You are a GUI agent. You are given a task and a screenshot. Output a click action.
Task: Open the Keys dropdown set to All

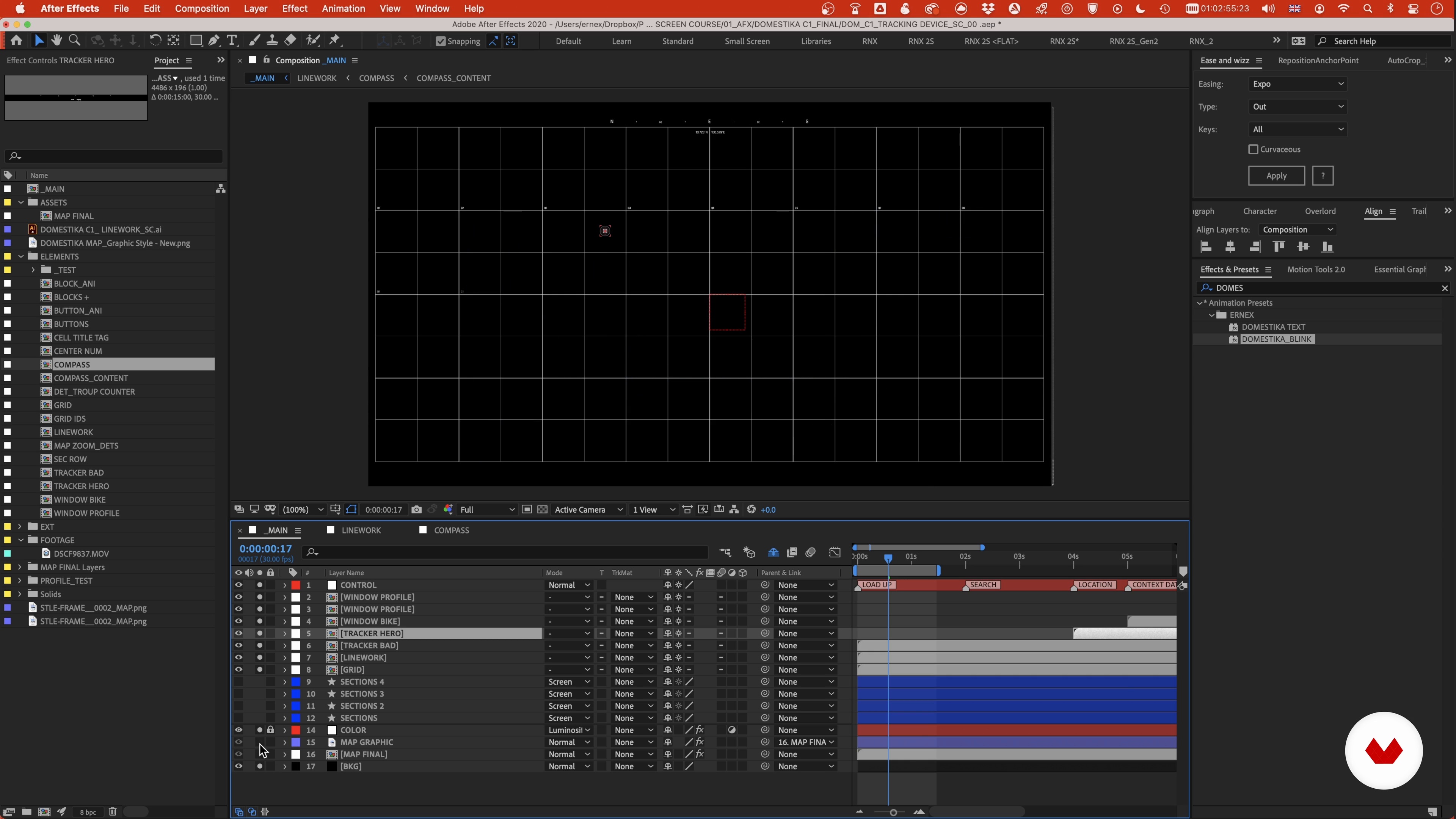[x=1298, y=129]
